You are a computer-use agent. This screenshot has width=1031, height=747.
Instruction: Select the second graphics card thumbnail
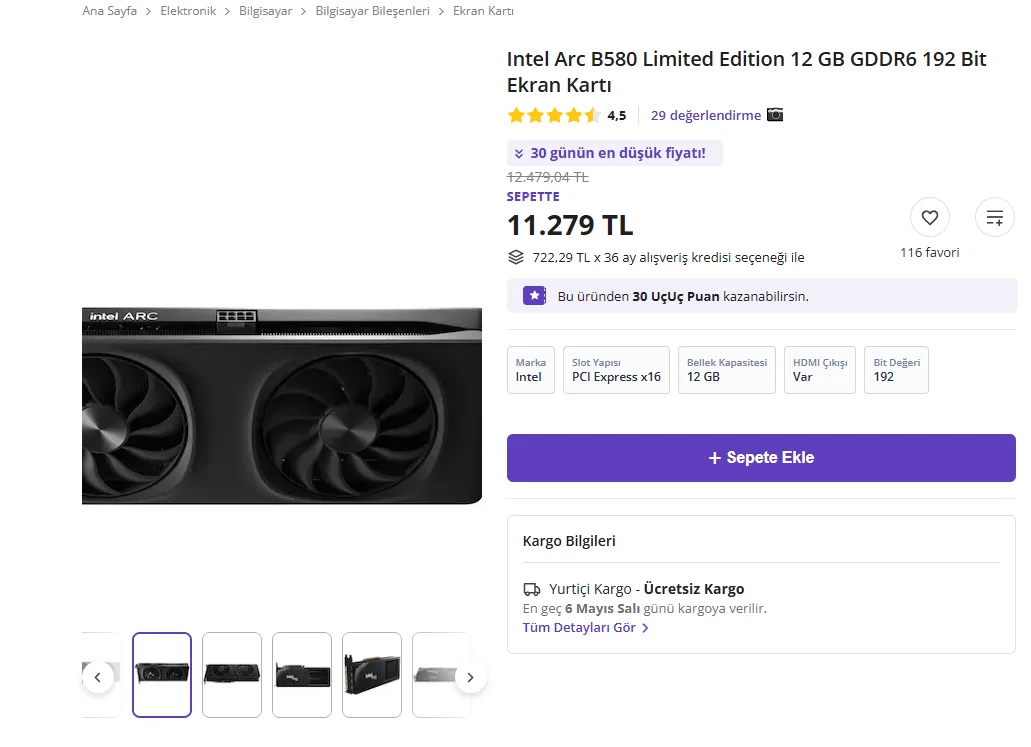click(x=232, y=675)
